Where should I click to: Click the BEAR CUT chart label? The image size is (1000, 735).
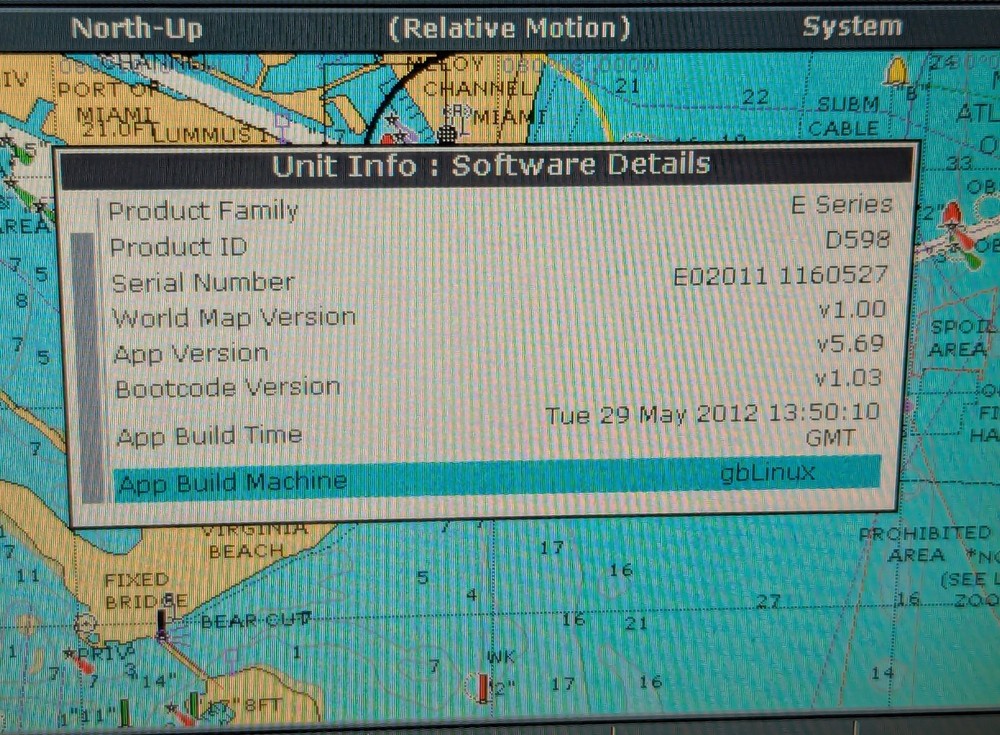256,620
